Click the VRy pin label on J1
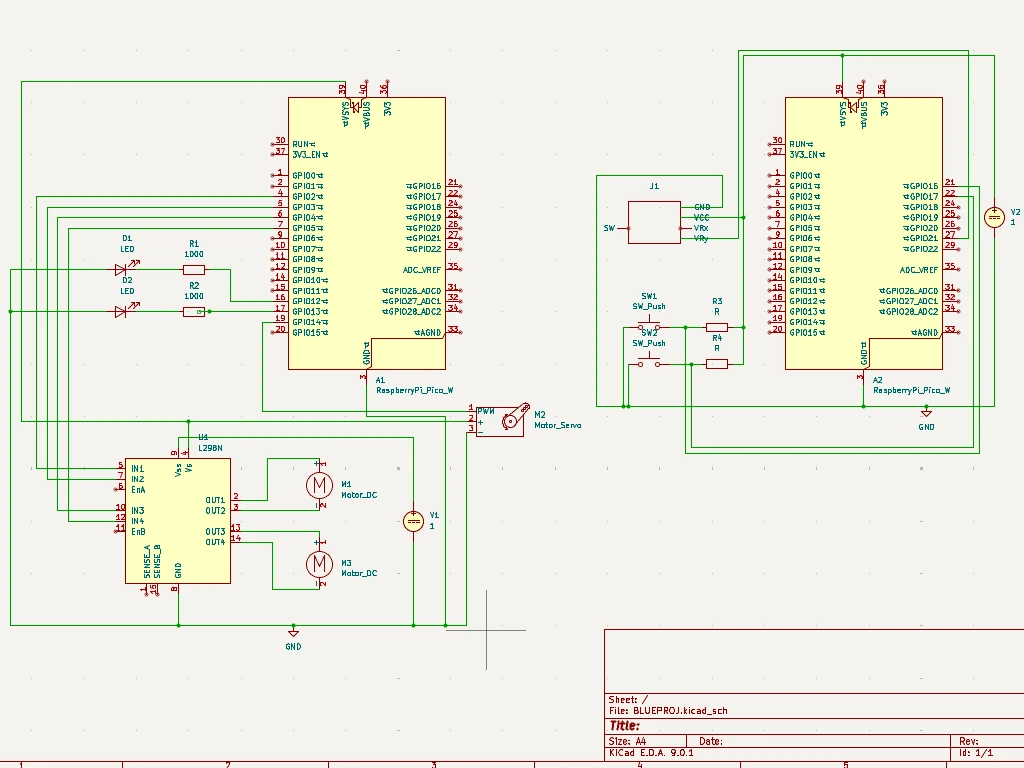 [701, 238]
